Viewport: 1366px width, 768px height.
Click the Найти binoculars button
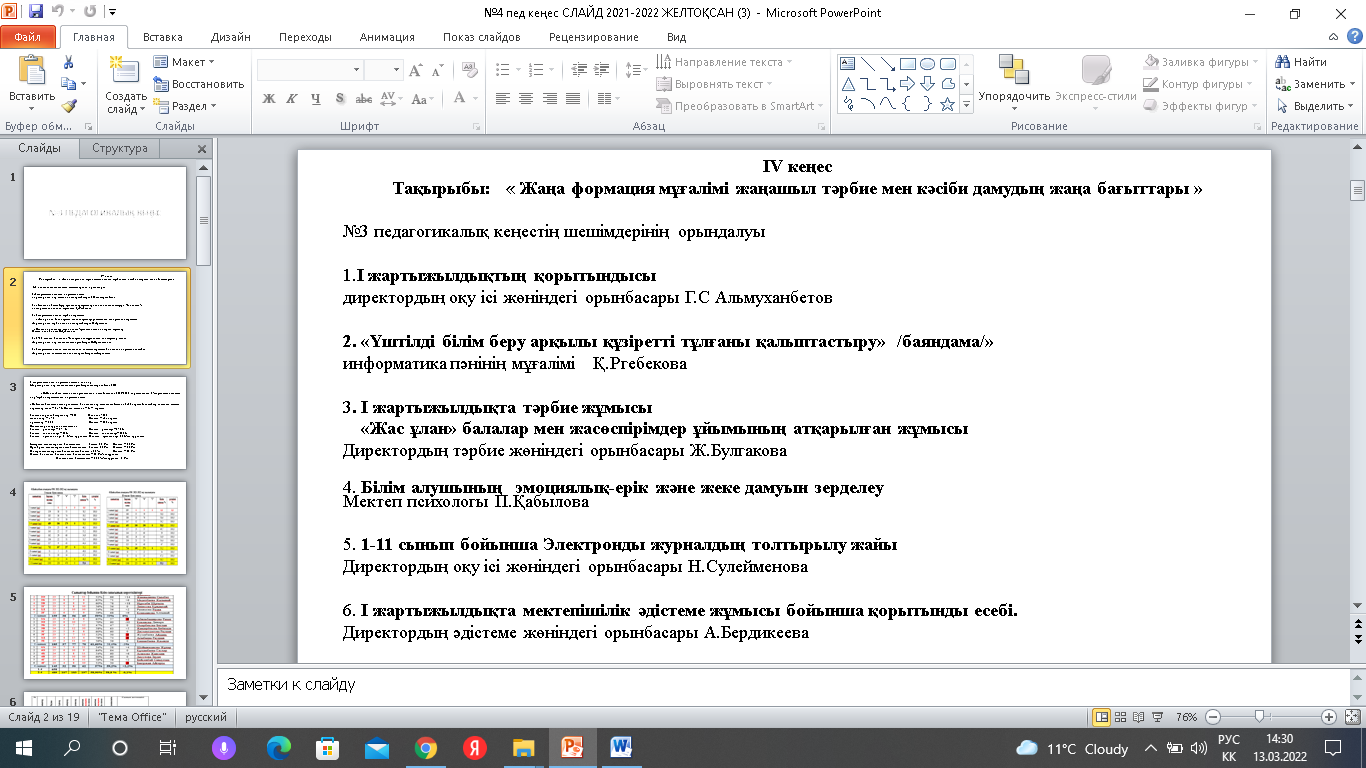1301,62
